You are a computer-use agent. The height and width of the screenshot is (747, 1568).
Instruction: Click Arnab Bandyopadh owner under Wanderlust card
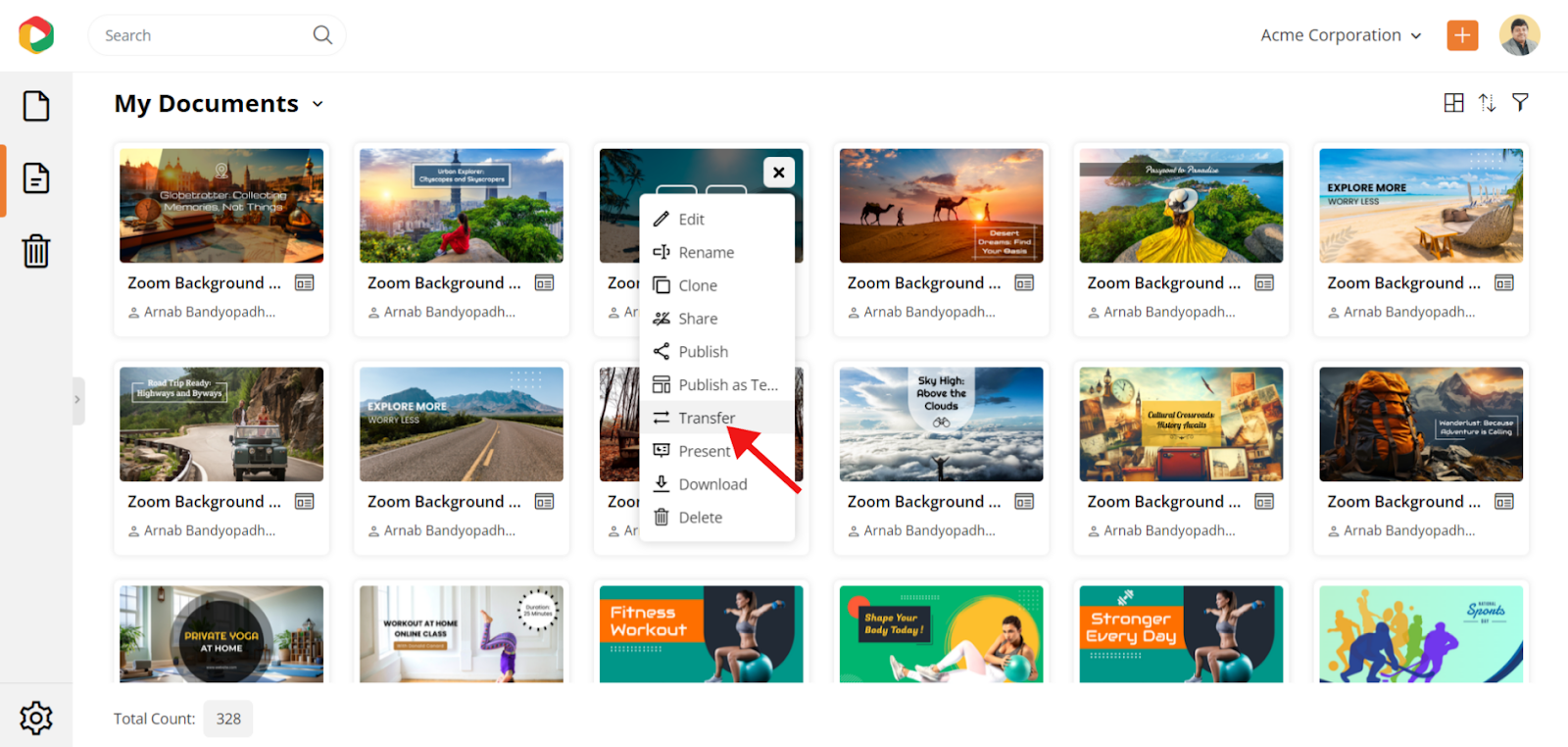(x=1409, y=530)
